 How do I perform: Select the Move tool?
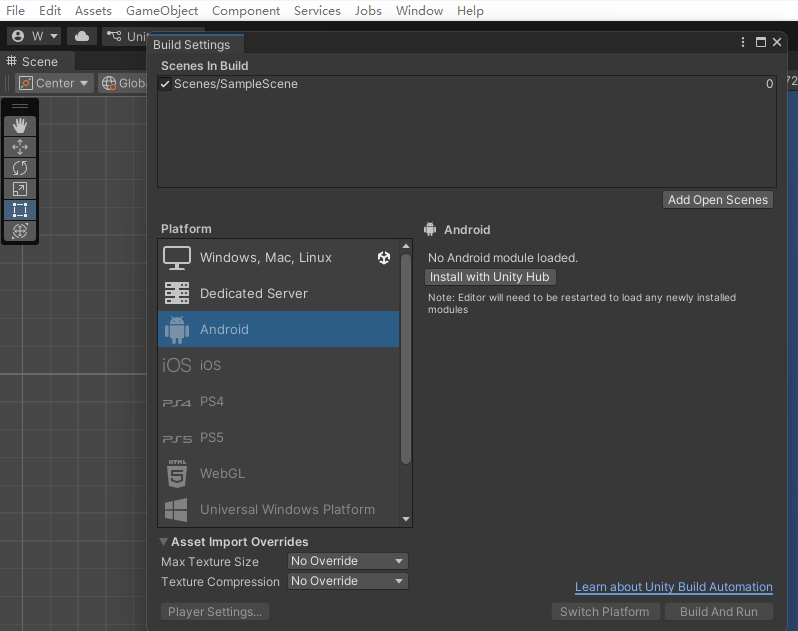click(x=20, y=147)
